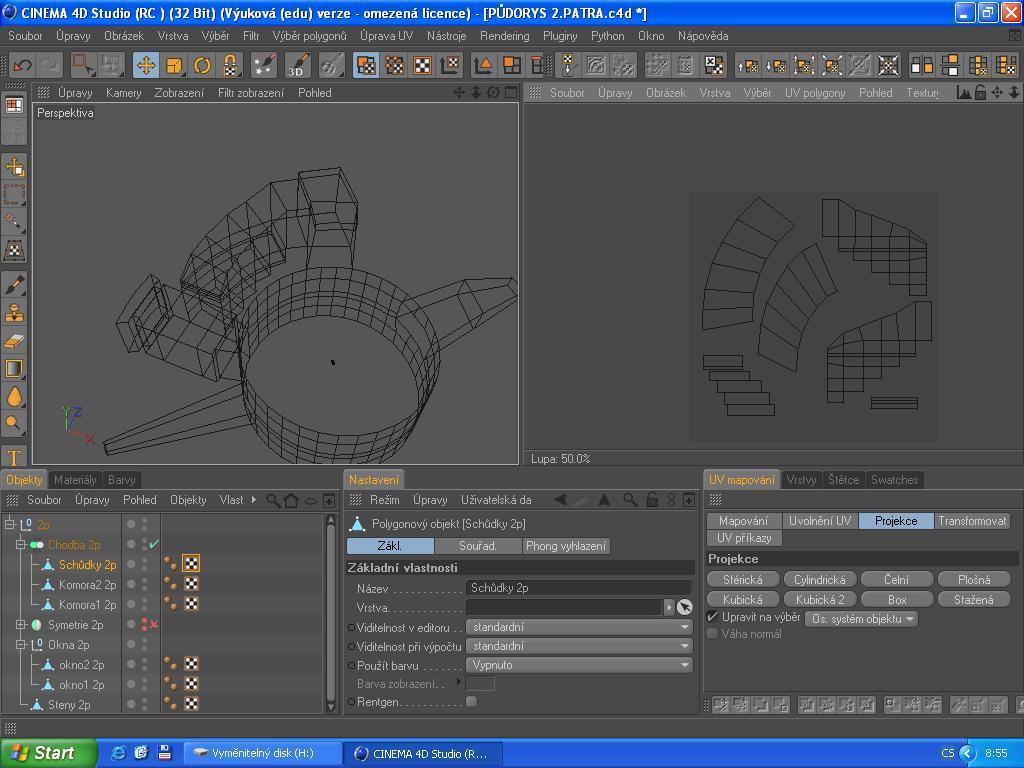Open Vyměnitelný disk (H:) from taskbar
Viewport: 1024px width, 768px height.
tap(261, 754)
